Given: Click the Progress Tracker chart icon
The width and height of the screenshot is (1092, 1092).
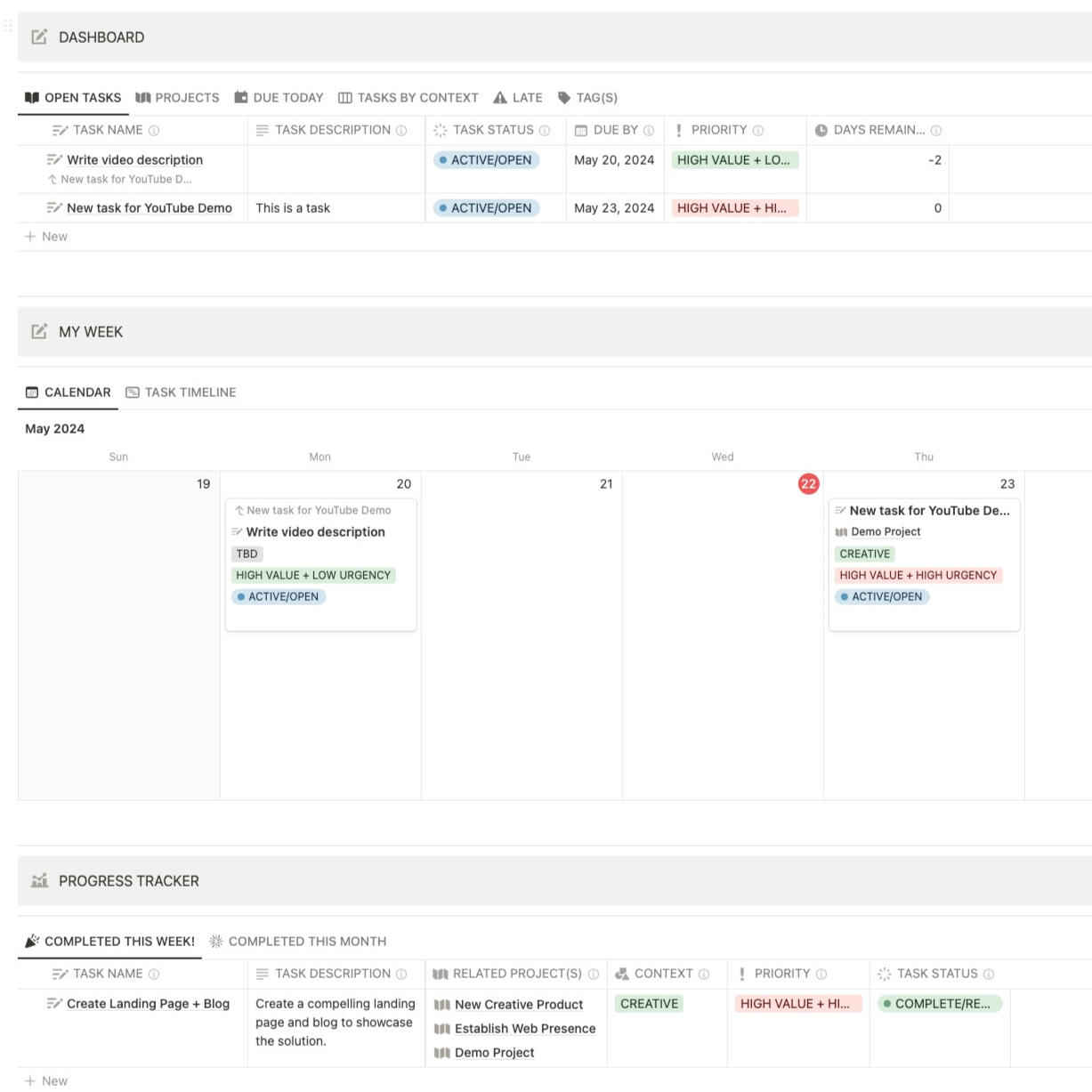Looking at the screenshot, I should (39, 881).
